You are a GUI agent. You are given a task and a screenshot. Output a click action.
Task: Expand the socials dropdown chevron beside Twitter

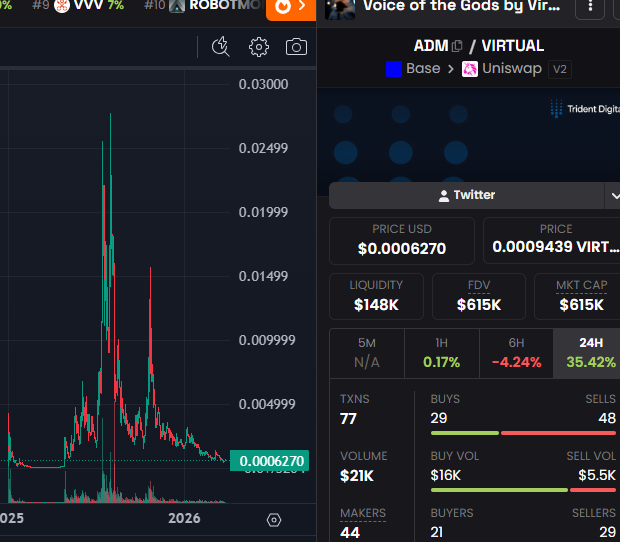click(x=614, y=195)
